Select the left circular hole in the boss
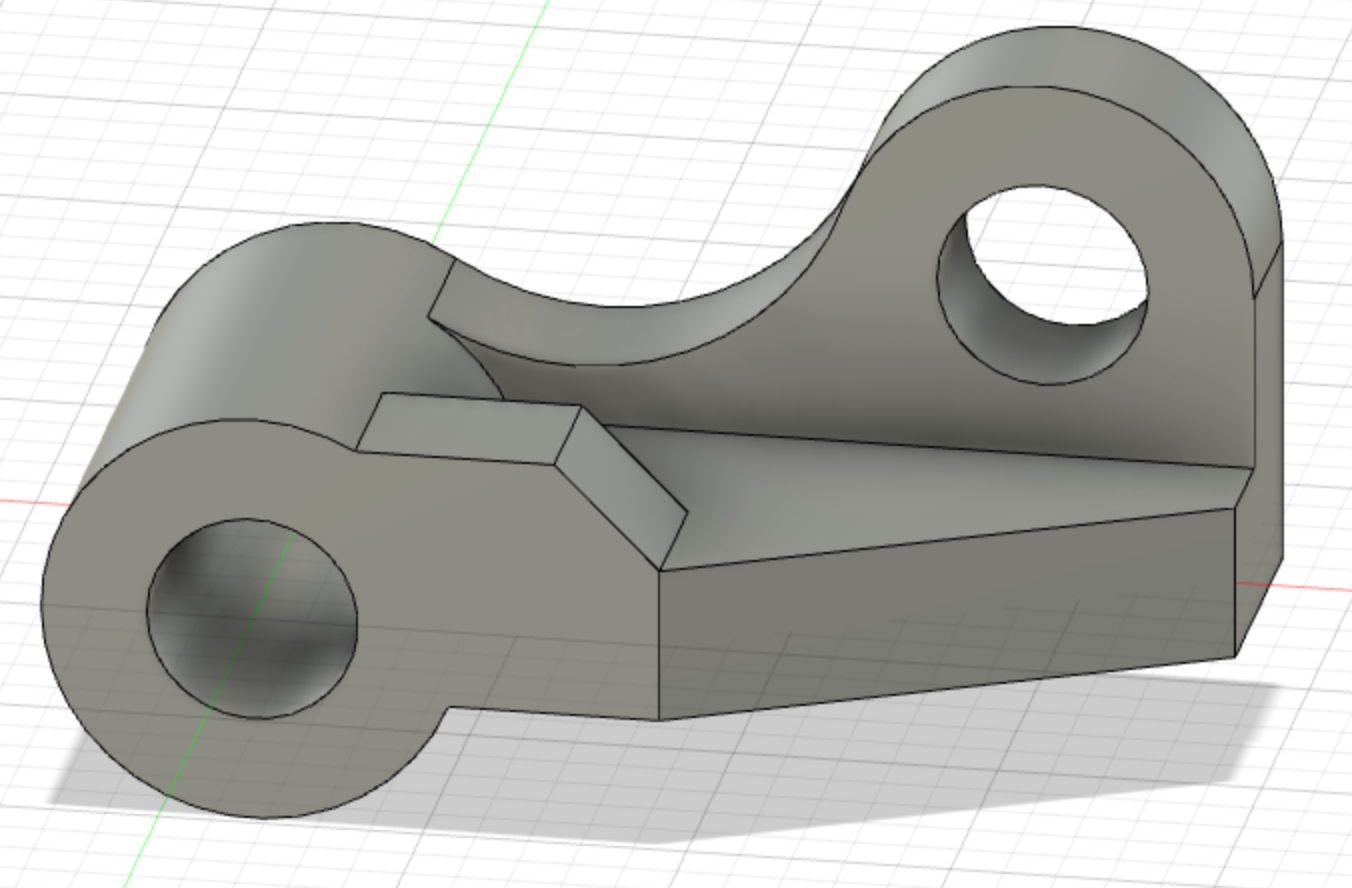Viewport: 1352px width, 888px height. pyautogui.click(x=252, y=618)
